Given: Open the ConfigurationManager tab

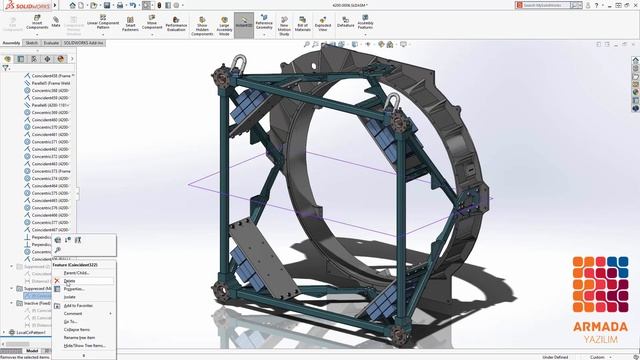Looking at the screenshot, I should pyautogui.click(x=34, y=59).
